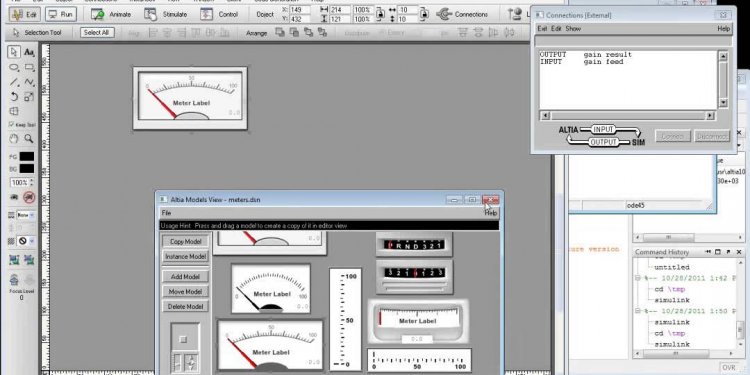Select the Aa text tool
750x375 pixels.
pos(29,52)
